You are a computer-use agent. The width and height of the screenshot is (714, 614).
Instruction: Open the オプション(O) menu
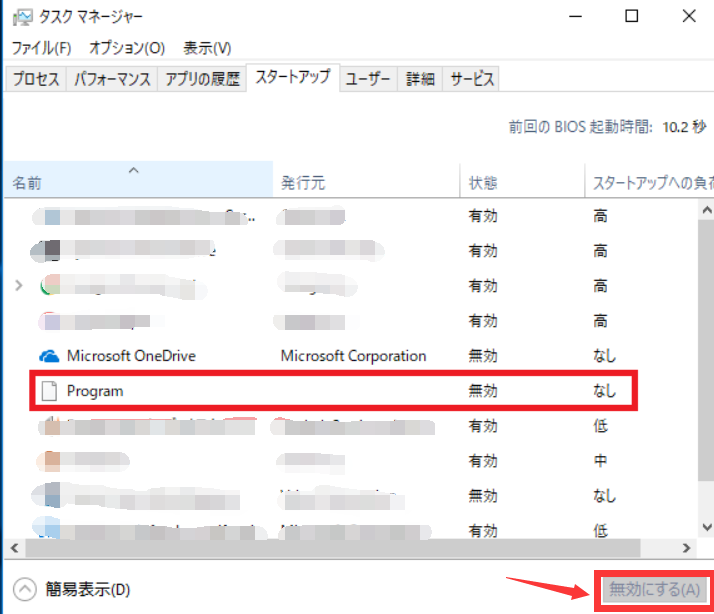click(127, 48)
